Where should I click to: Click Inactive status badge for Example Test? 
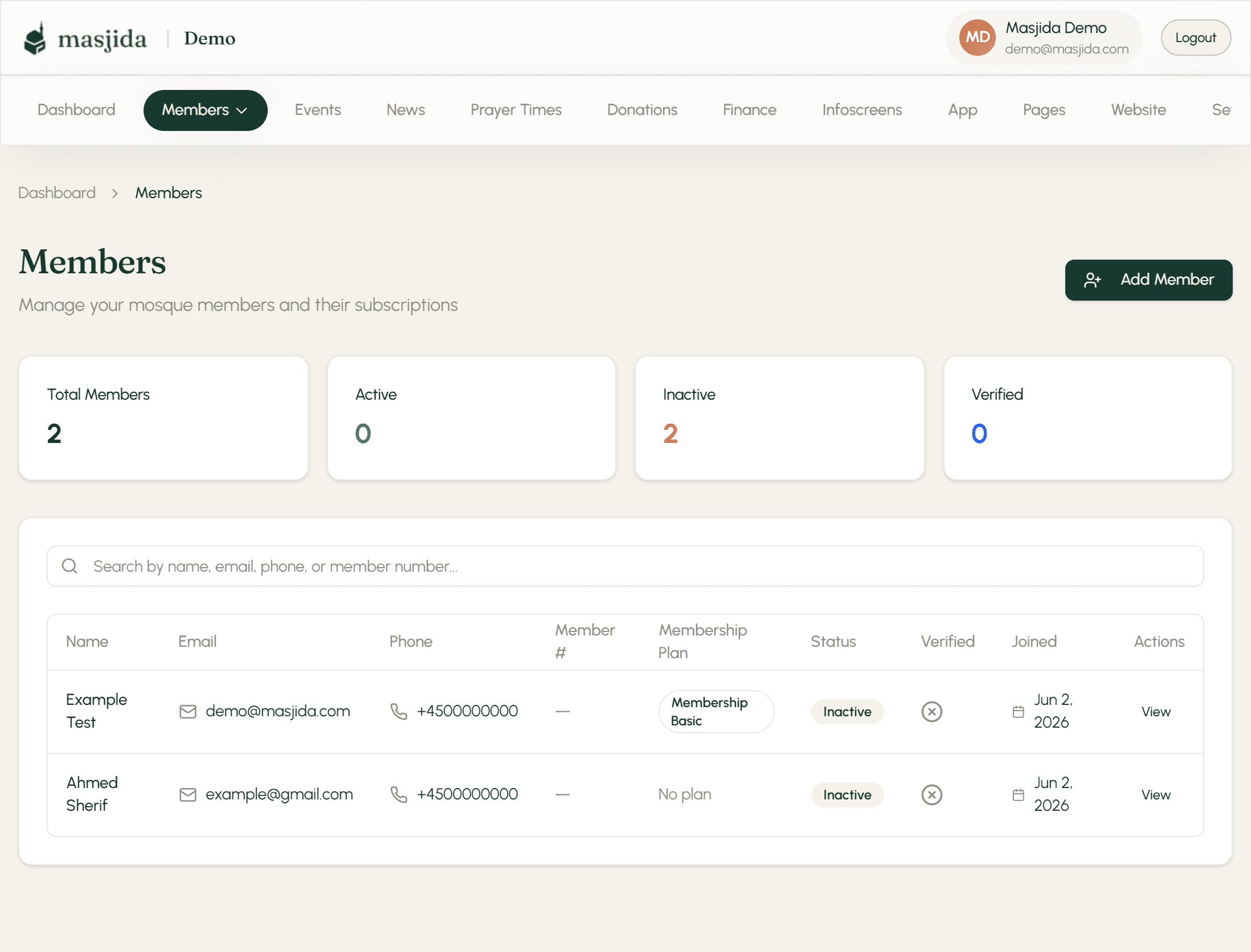[847, 712]
